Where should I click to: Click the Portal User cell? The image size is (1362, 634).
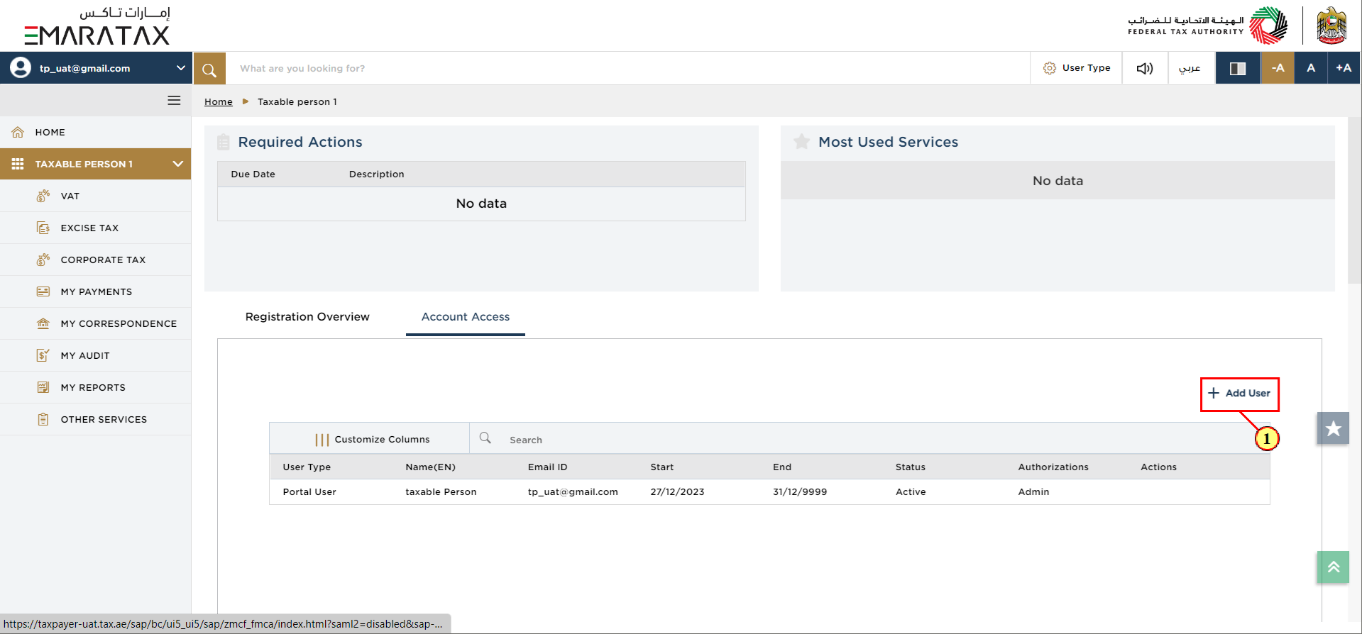click(310, 492)
